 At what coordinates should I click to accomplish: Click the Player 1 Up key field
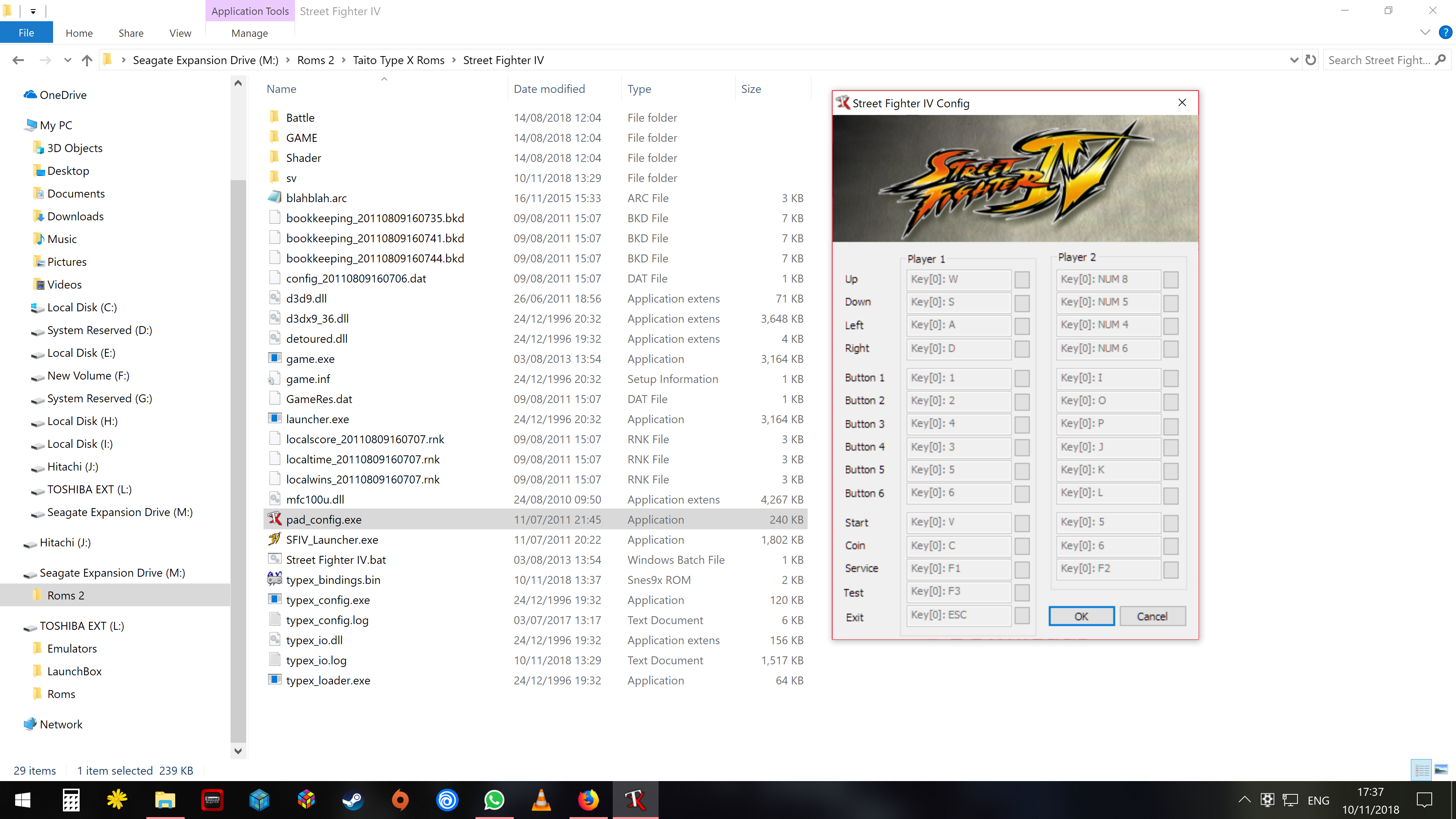[959, 279]
